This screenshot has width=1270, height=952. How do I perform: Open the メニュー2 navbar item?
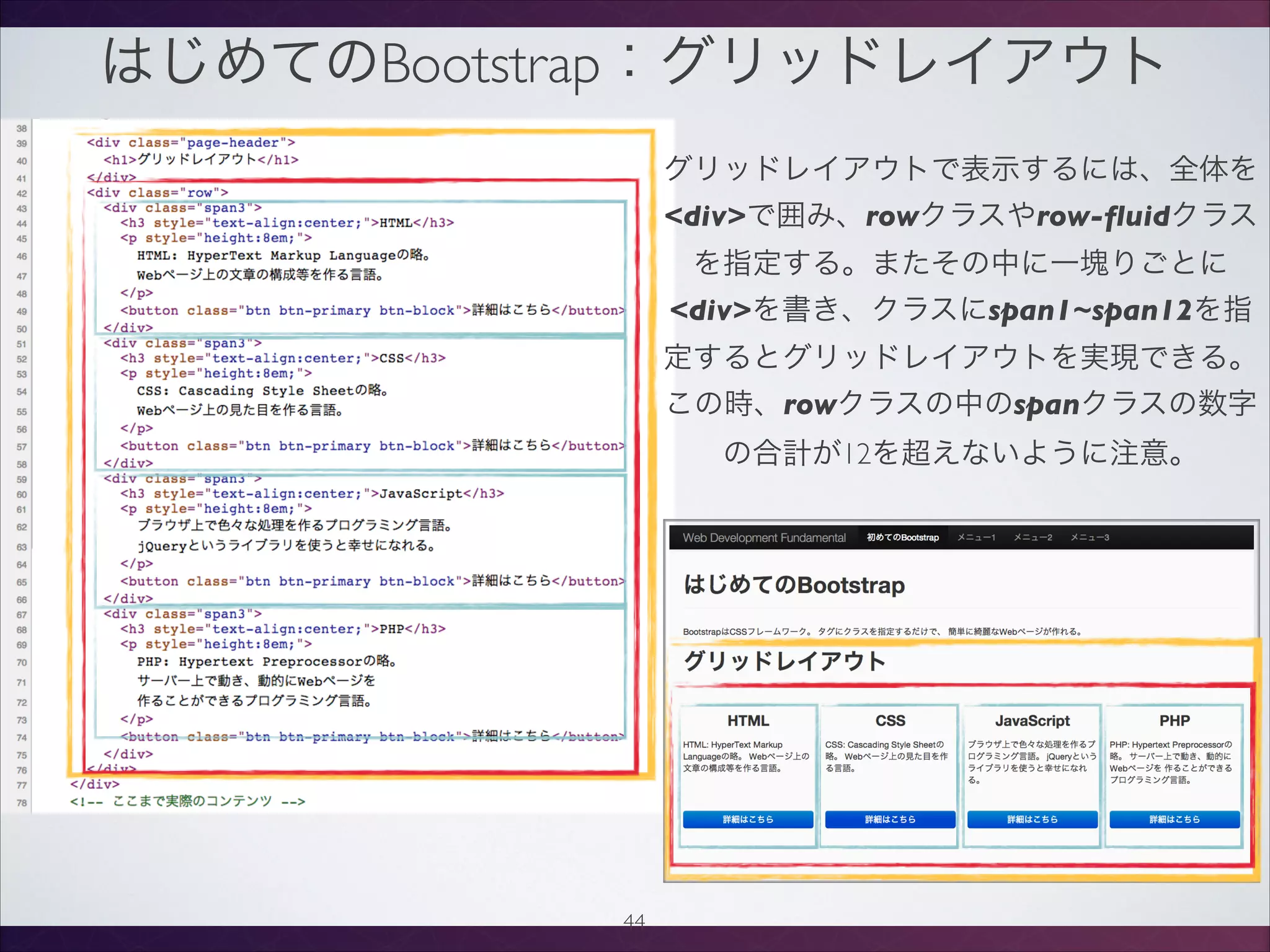coord(1033,537)
